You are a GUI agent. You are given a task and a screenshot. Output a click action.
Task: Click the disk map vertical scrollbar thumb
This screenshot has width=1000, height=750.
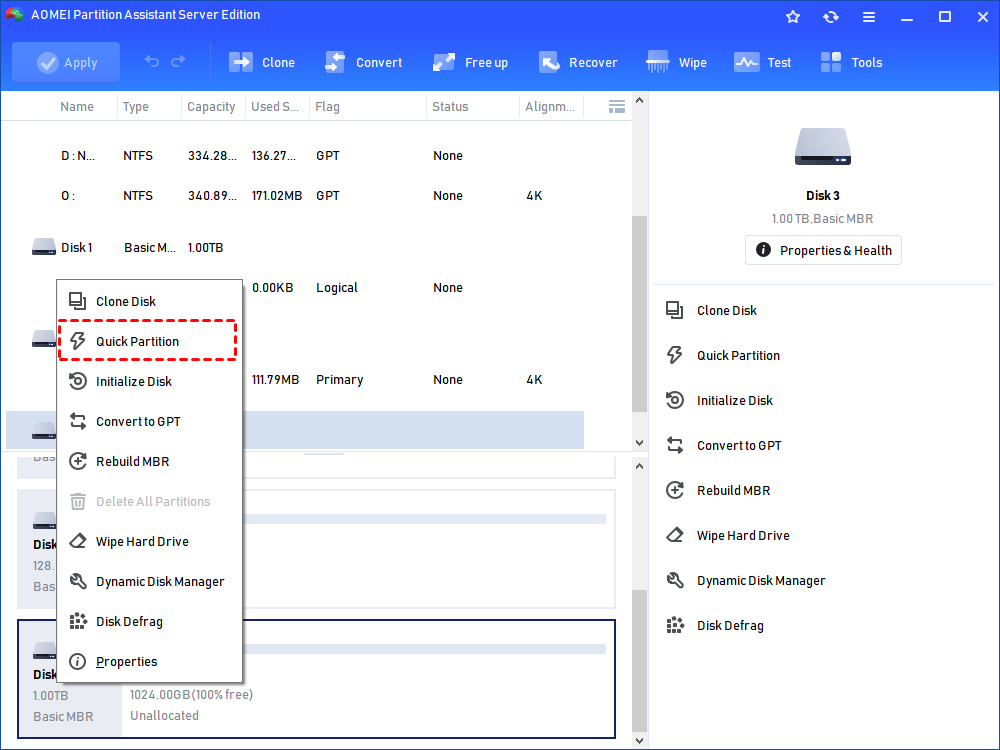[639, 660]
